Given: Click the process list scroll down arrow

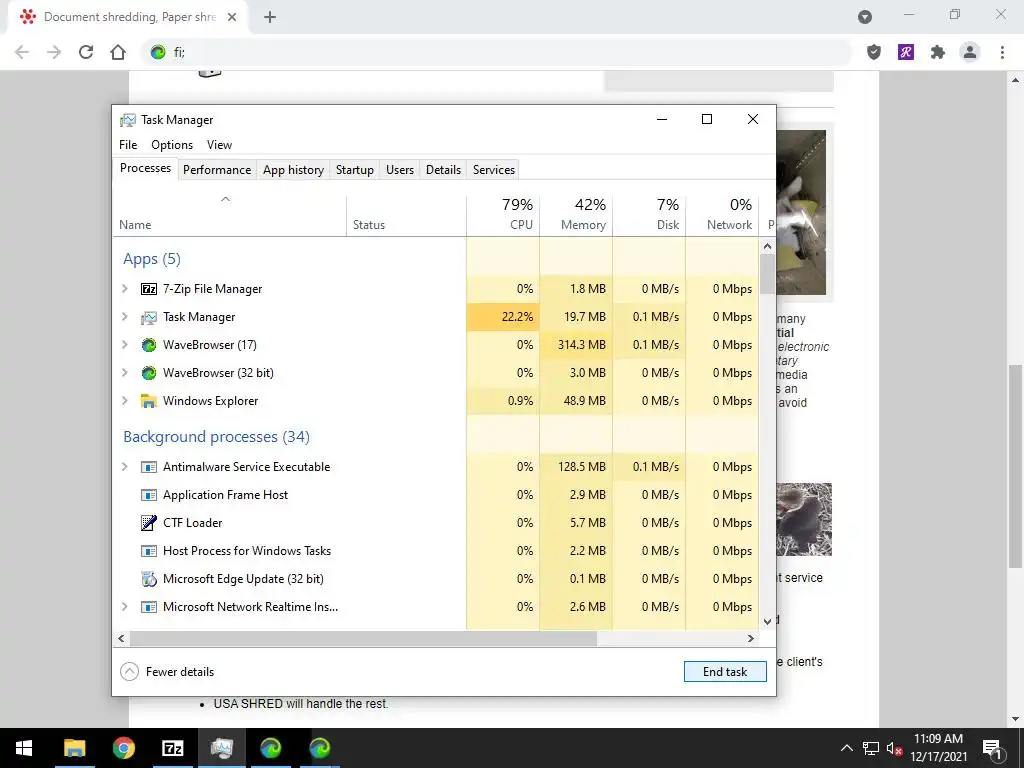Looking at the screenshot, I should point(767,622).
